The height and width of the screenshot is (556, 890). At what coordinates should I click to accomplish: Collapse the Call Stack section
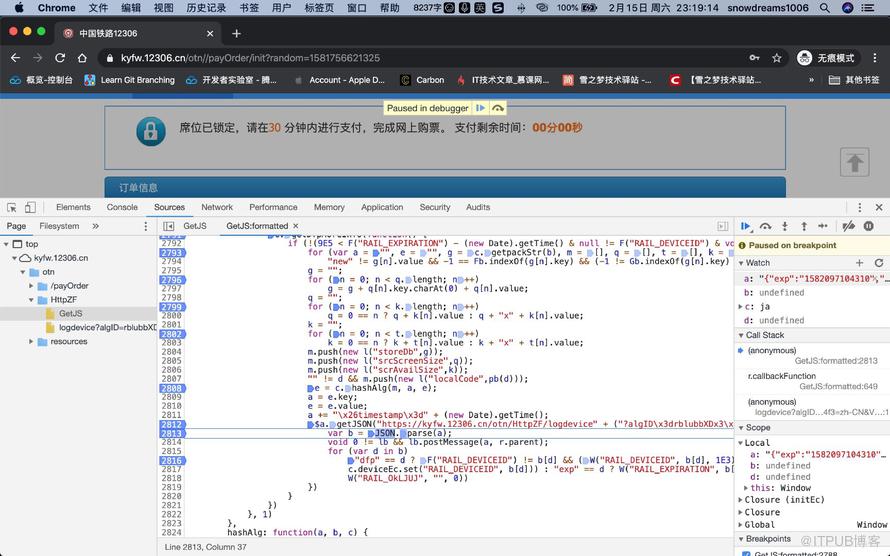741,335
